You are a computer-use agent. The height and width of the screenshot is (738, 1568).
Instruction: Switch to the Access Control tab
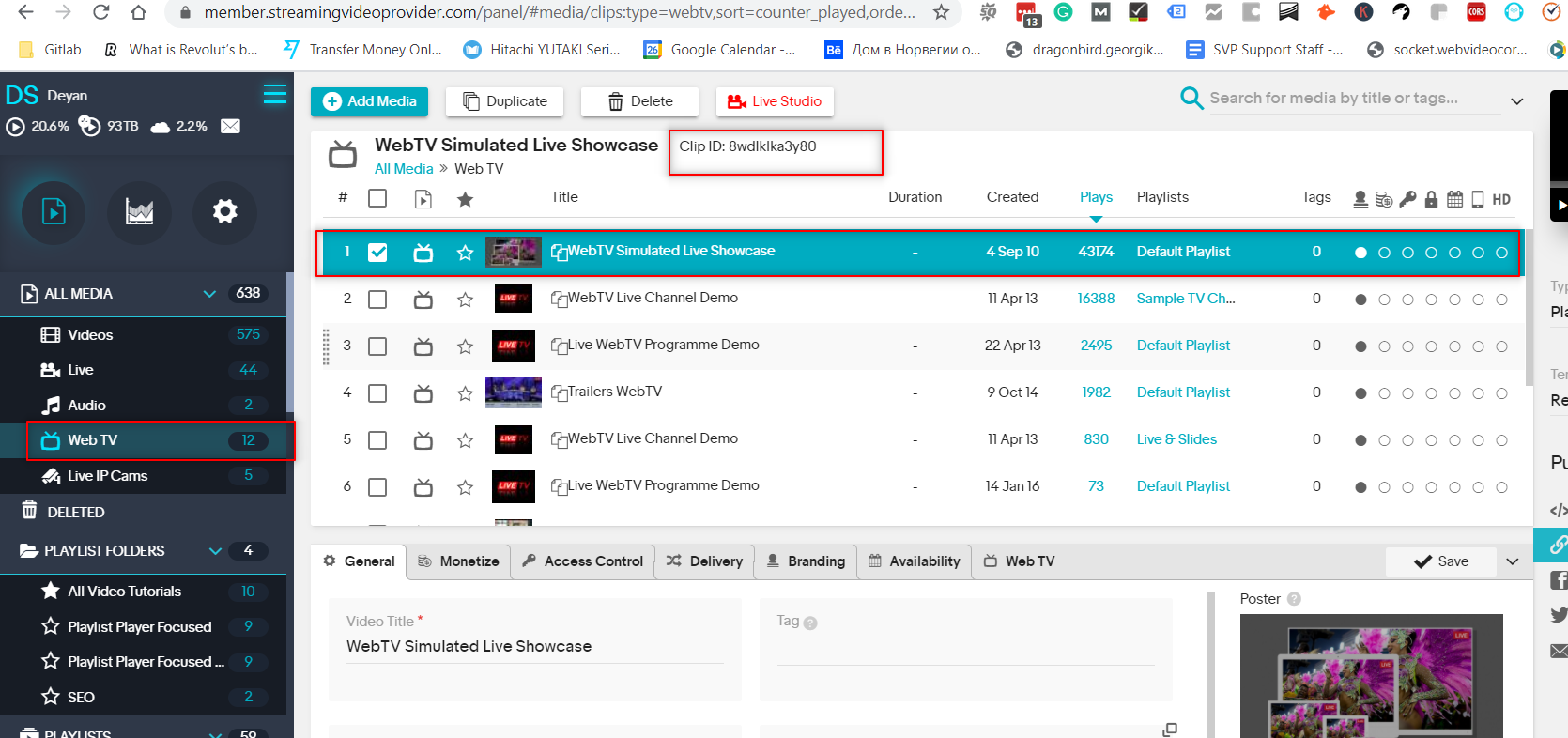pyautogui.click(x=583, y=561)
